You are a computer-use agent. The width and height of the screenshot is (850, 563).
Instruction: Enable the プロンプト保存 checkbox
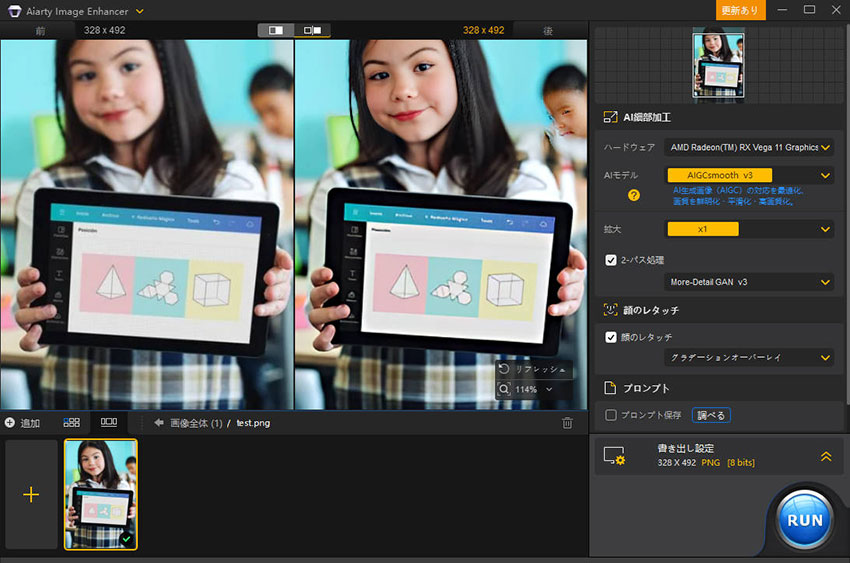(x=611, y=415)
